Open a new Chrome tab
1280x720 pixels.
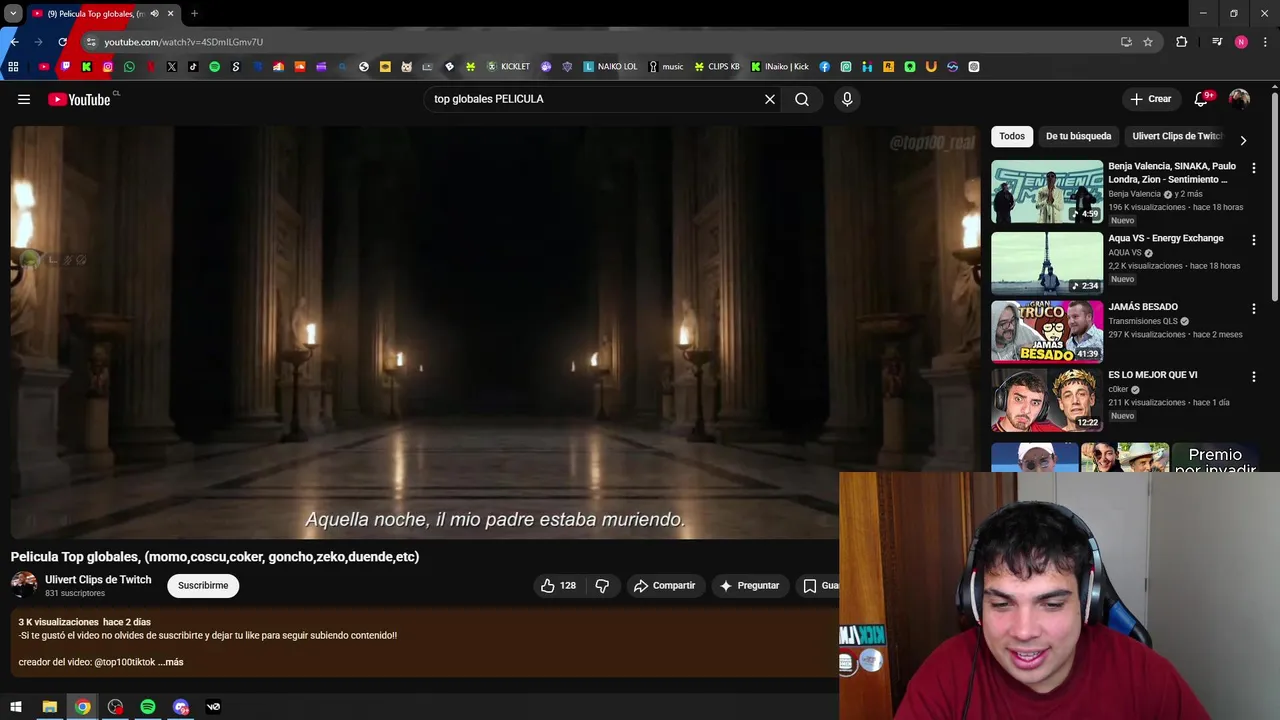pos(194,14)
